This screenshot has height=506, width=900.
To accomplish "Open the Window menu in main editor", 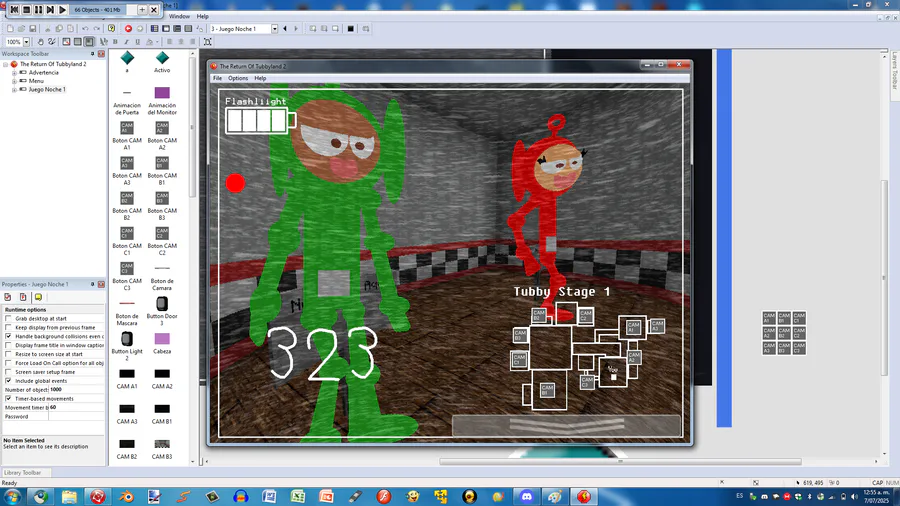I will 179,17.
